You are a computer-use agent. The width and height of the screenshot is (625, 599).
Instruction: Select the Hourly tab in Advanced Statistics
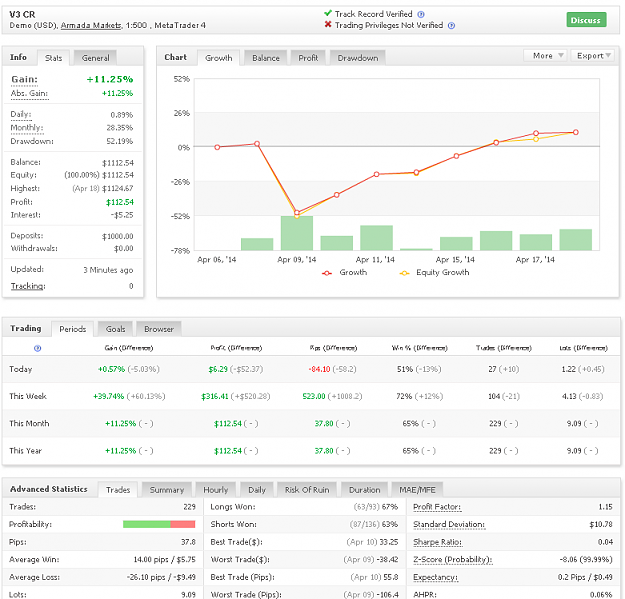[216, 490]
